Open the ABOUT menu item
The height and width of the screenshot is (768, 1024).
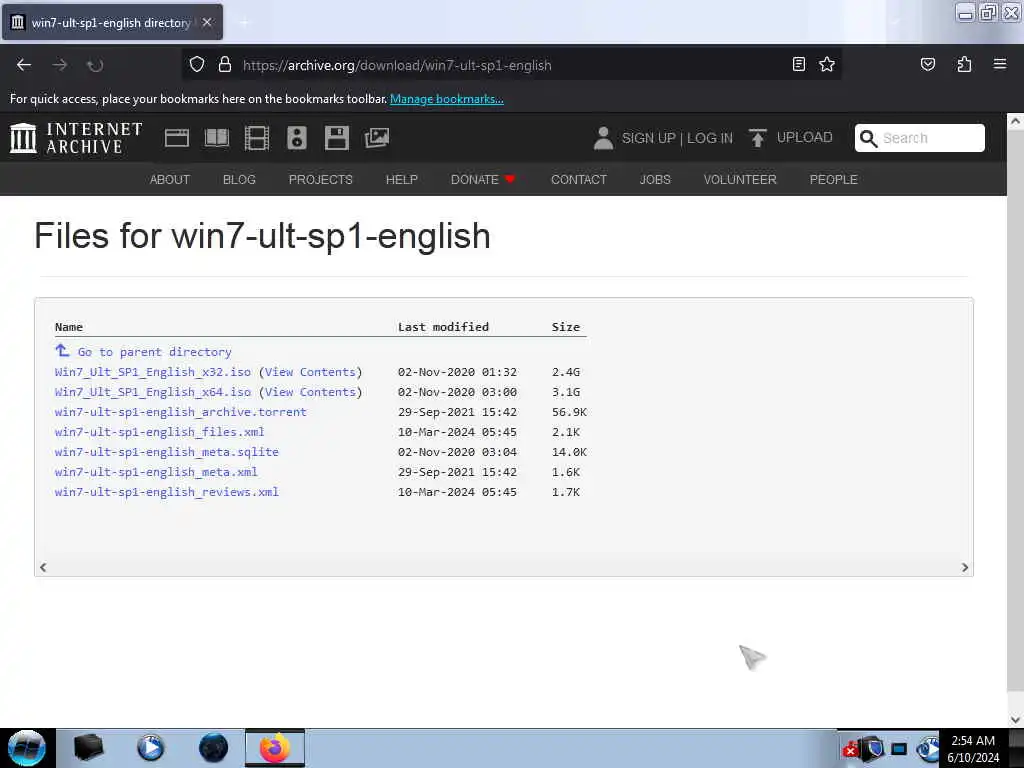point(170,180)
